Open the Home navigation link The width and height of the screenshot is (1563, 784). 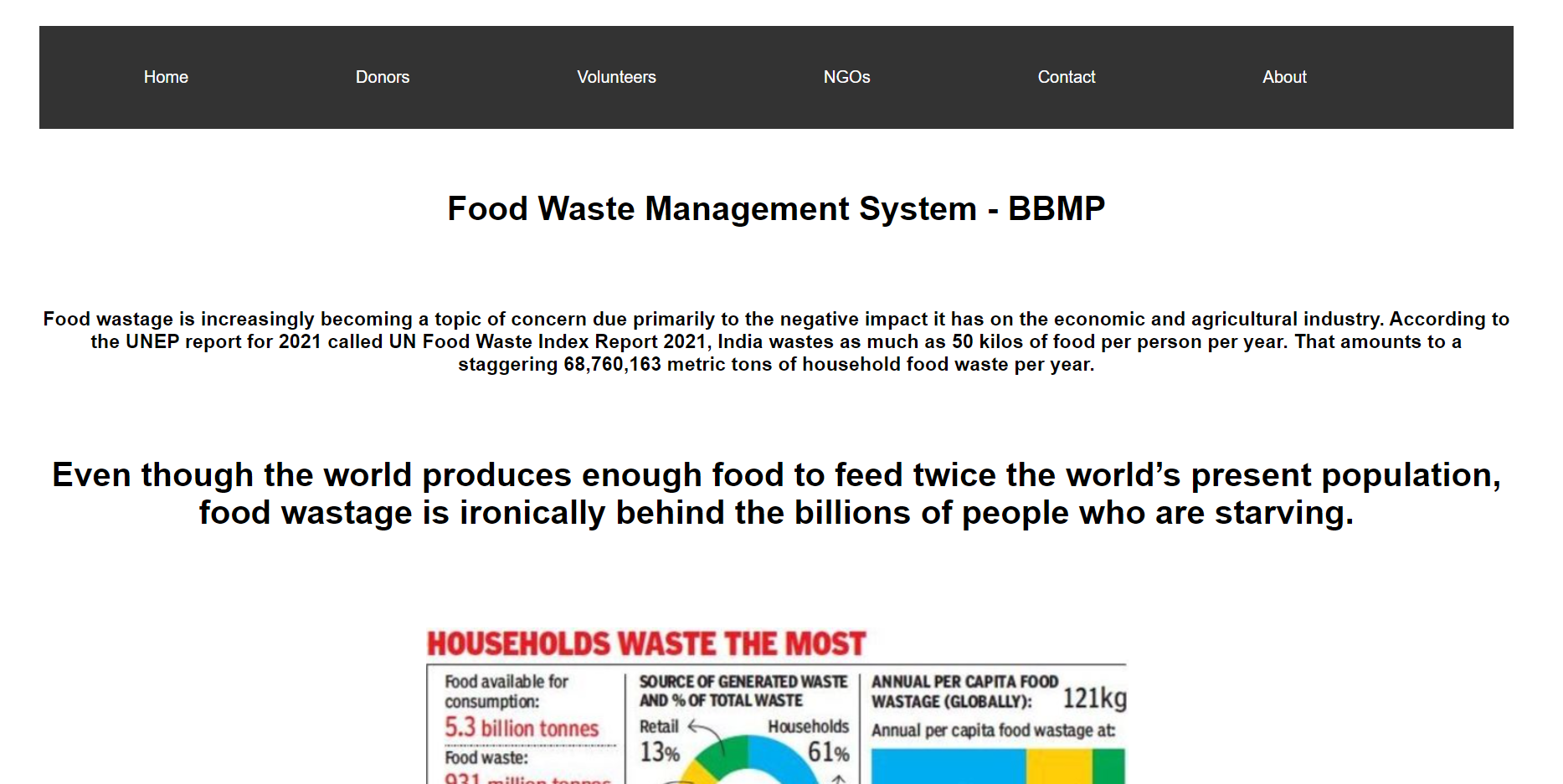(166, 77)
